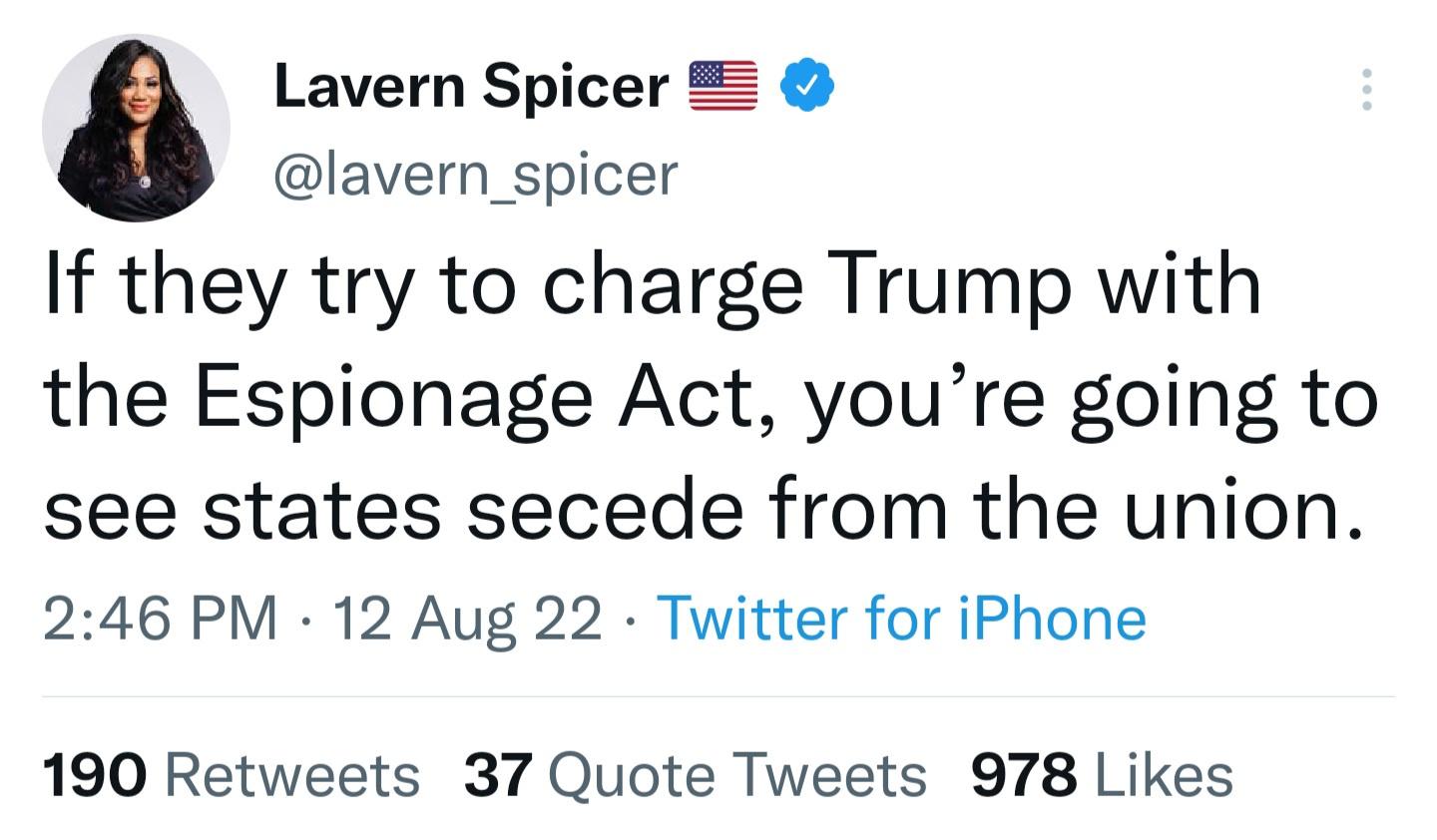Open the @lavern_spicer handle link
The image size is (1437, 840).
coord(475,174)
